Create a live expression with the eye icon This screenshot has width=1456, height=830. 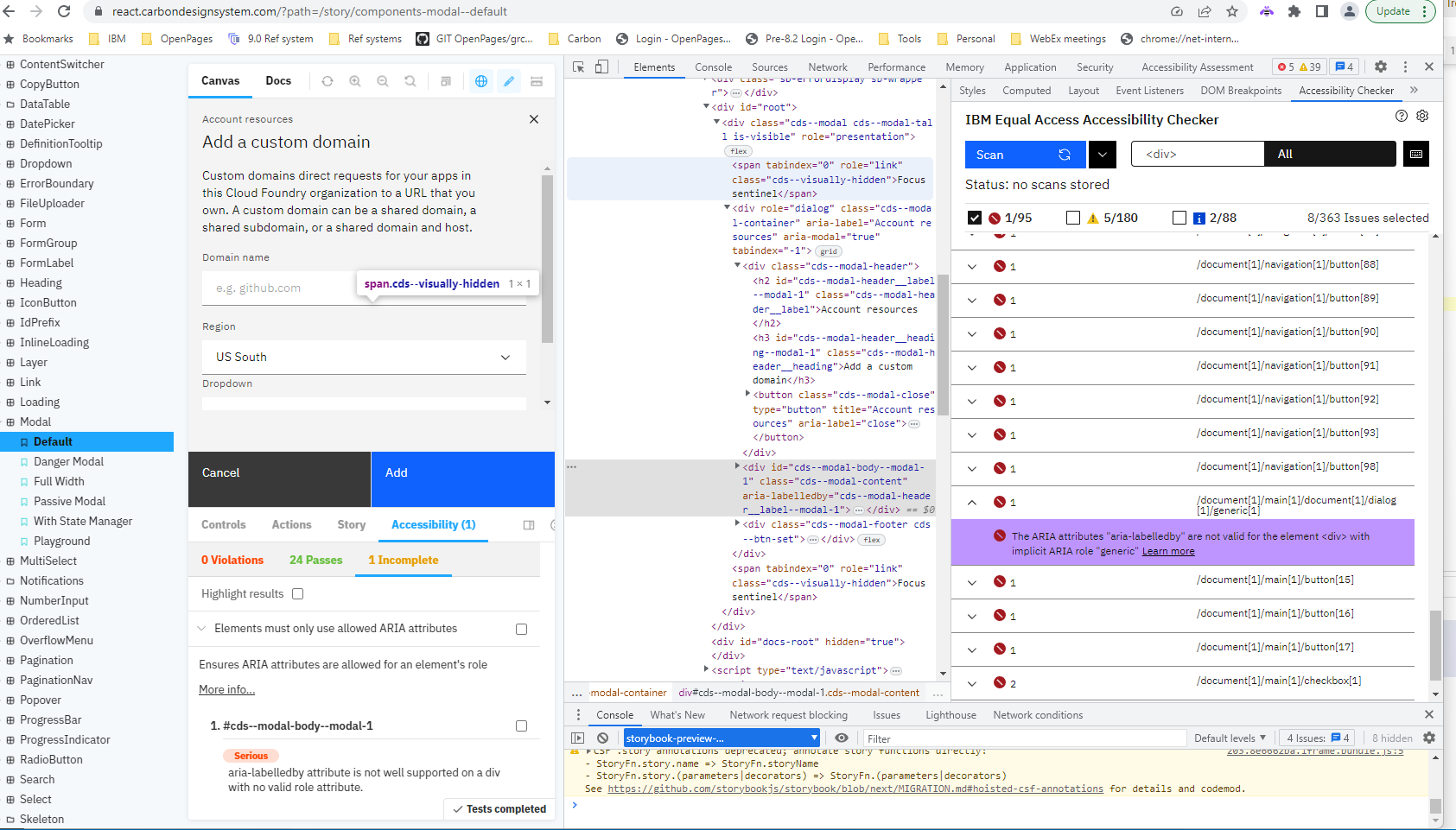pyautogui.click(x=841, y=738)
